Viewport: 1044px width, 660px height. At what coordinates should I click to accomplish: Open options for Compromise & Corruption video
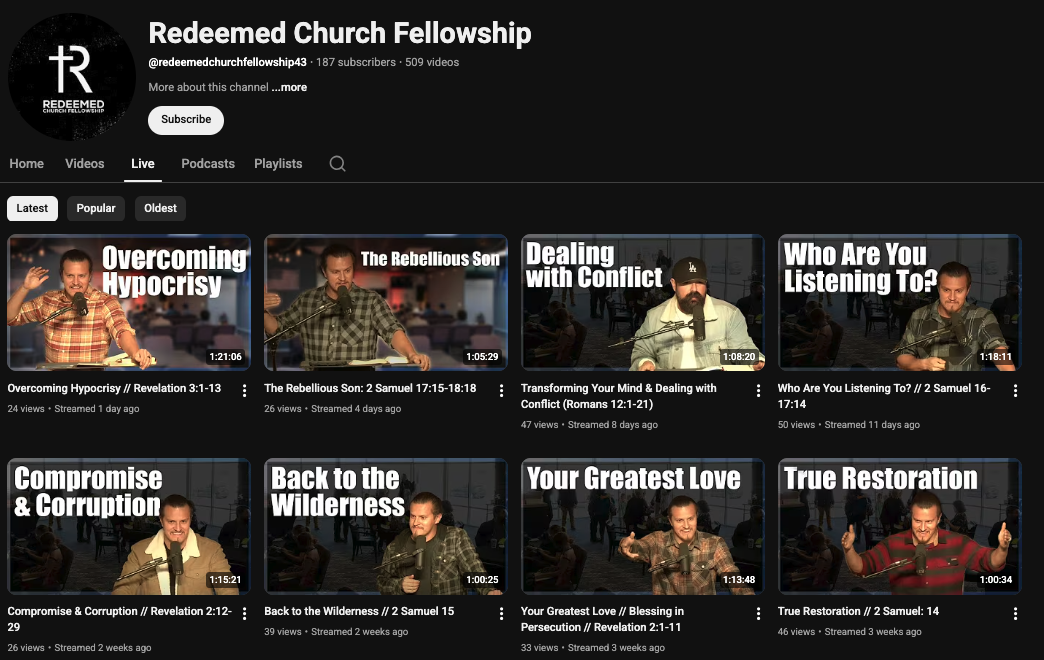tap(244, 614)
